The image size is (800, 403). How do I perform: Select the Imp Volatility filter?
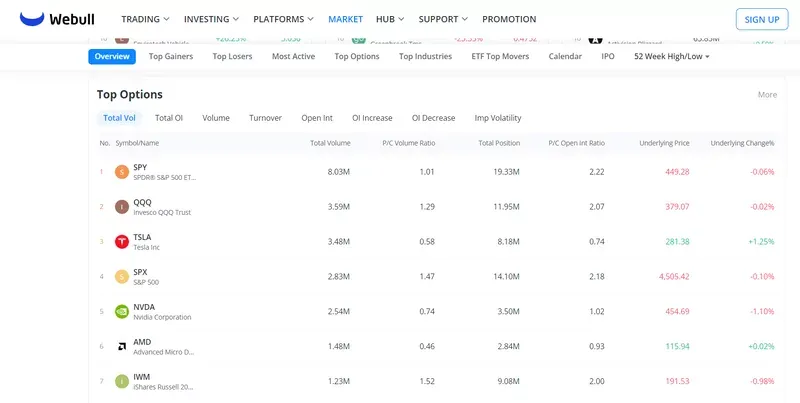497,118
